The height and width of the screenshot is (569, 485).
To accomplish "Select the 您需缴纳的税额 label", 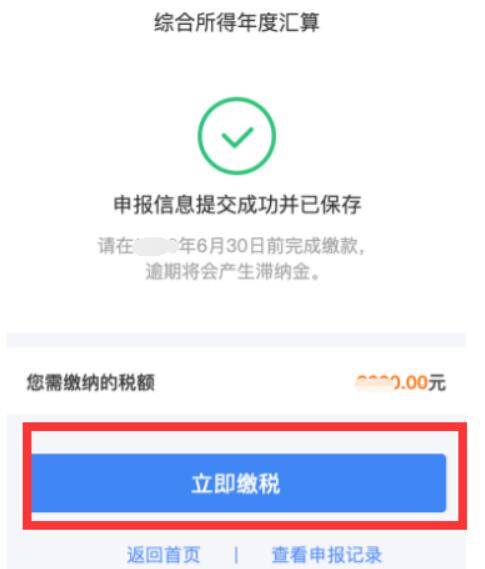I will point(91,382).
